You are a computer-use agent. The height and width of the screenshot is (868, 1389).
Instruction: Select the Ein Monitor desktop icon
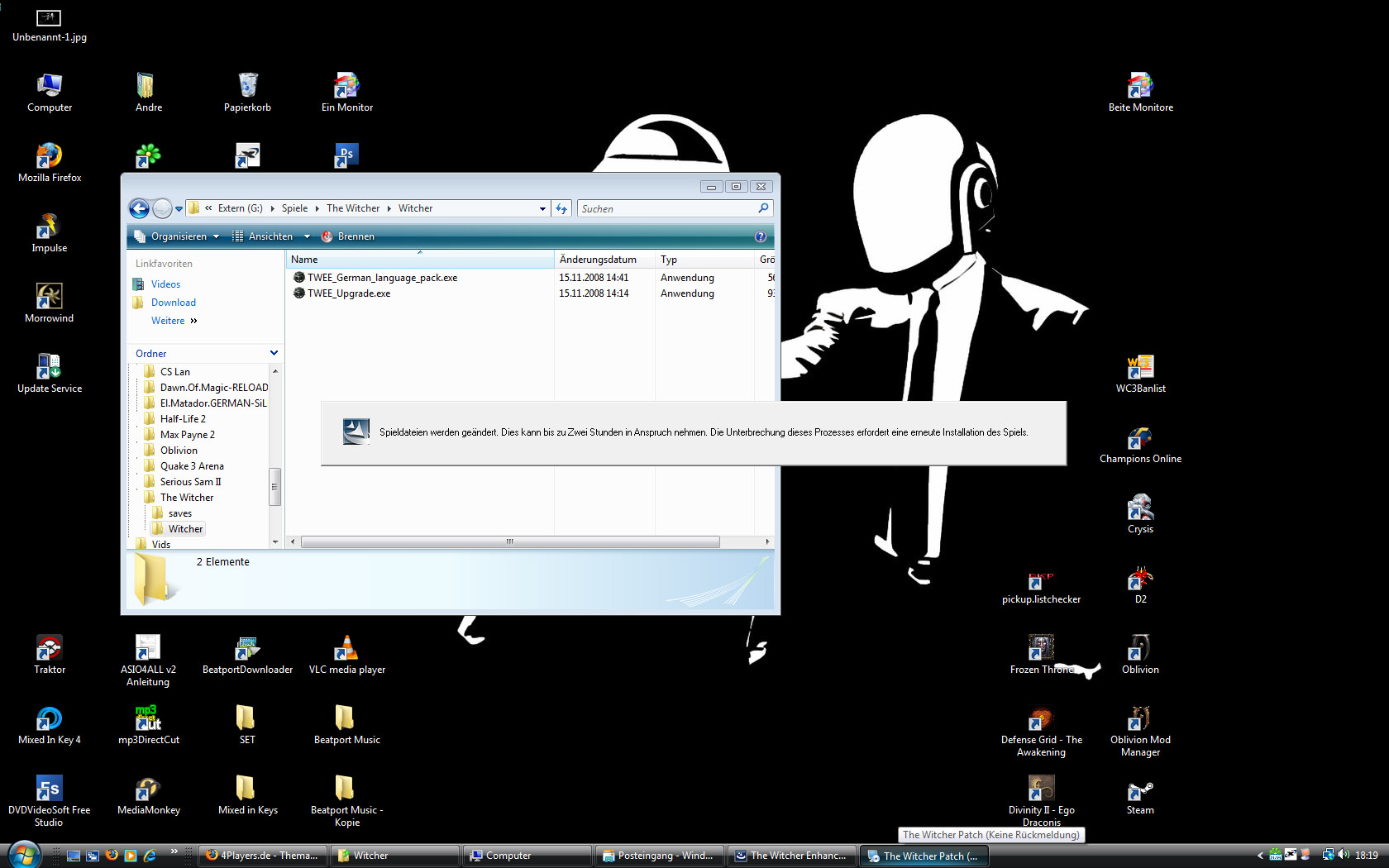[347, 92]
